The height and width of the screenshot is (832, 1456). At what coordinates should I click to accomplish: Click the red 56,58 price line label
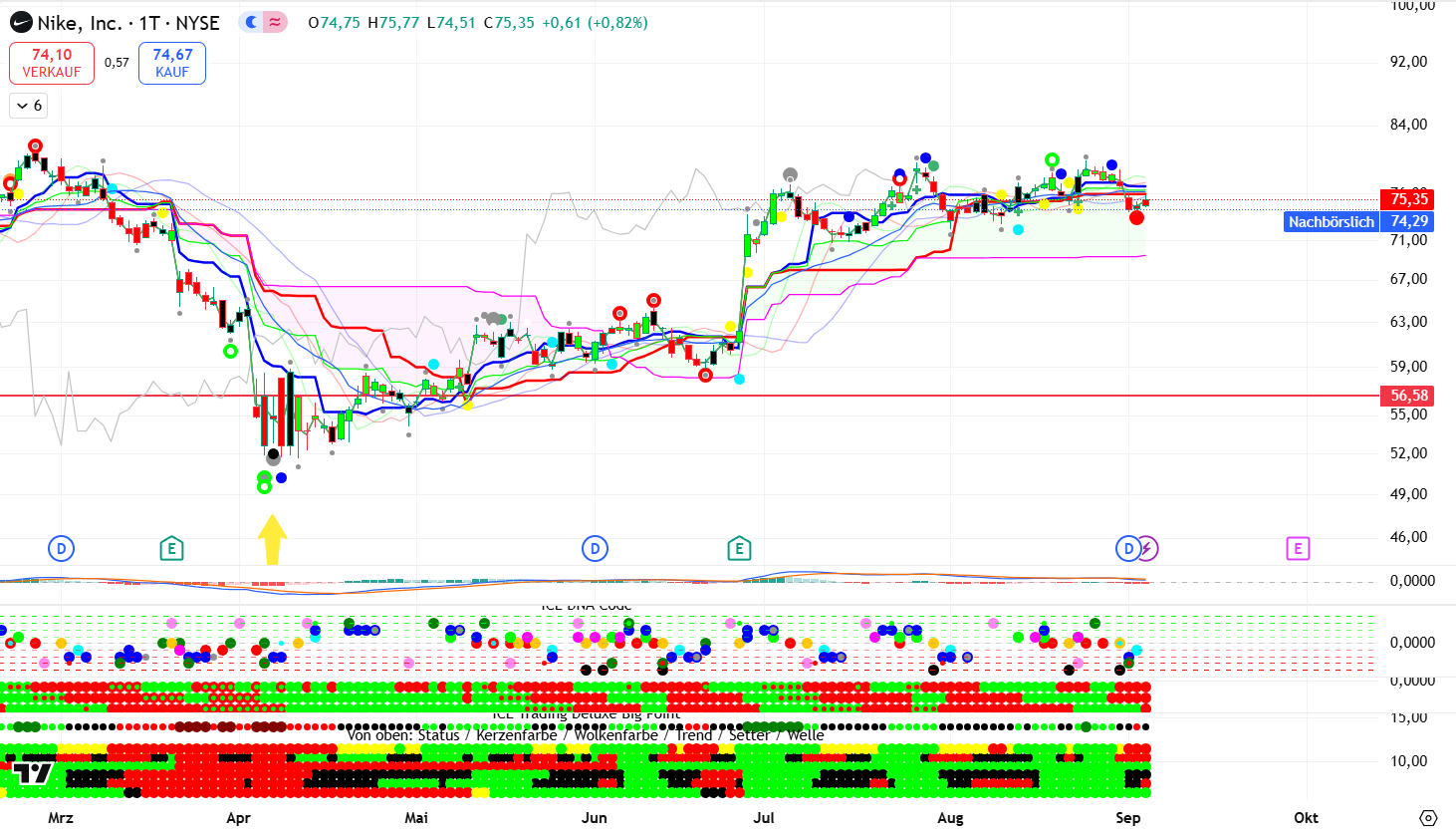pos(1408,396)
